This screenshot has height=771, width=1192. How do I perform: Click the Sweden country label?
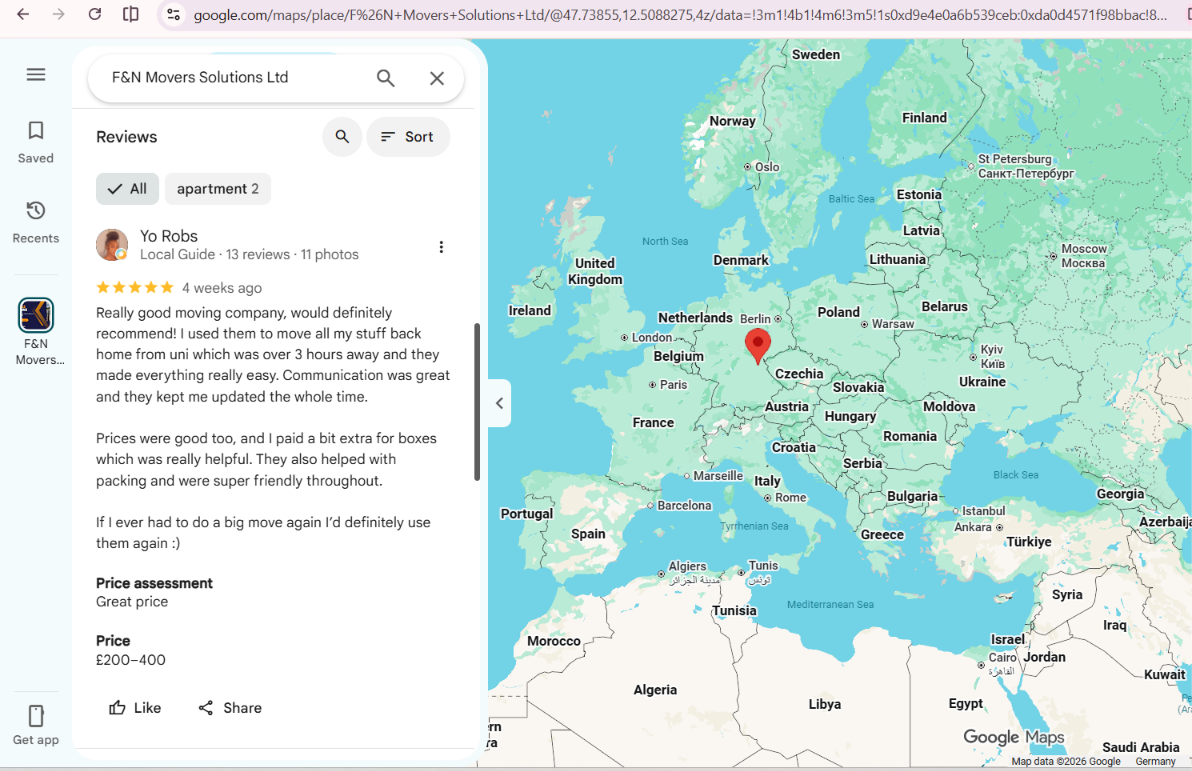point(816,55)
